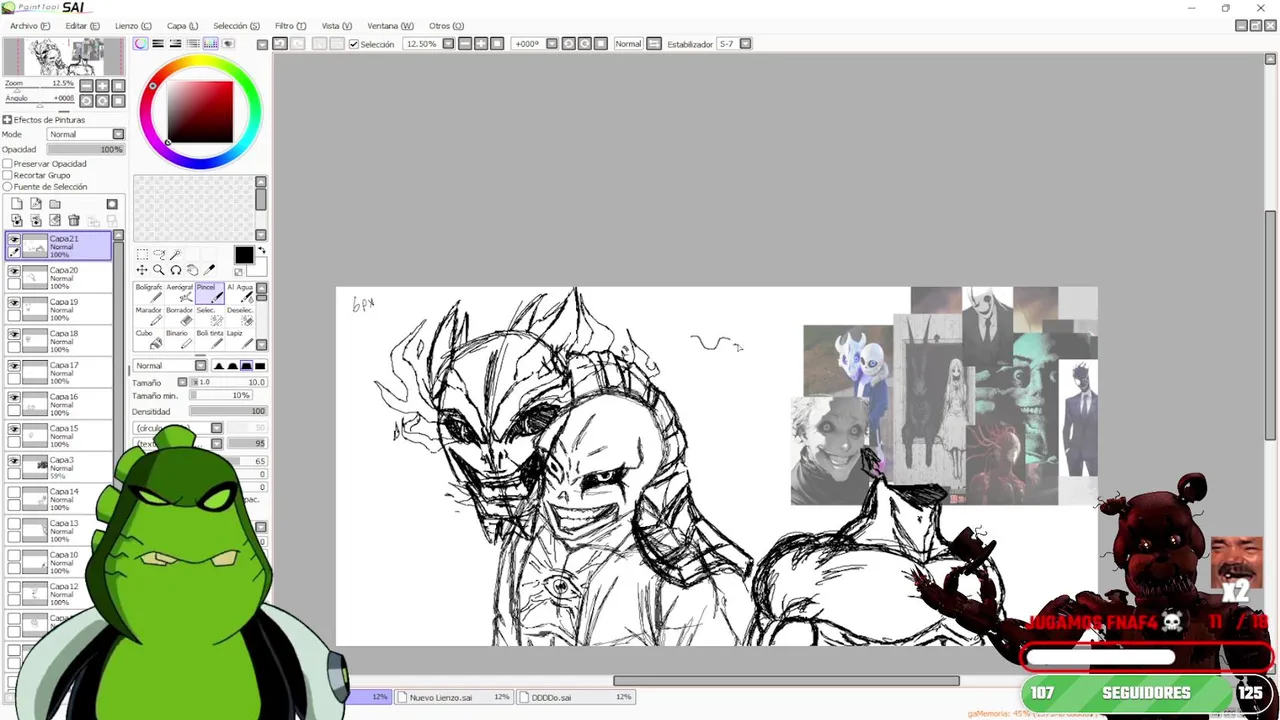Select the Cubo bucket tool
This screenshot has width=1280, height=720.
coord(149,340)
